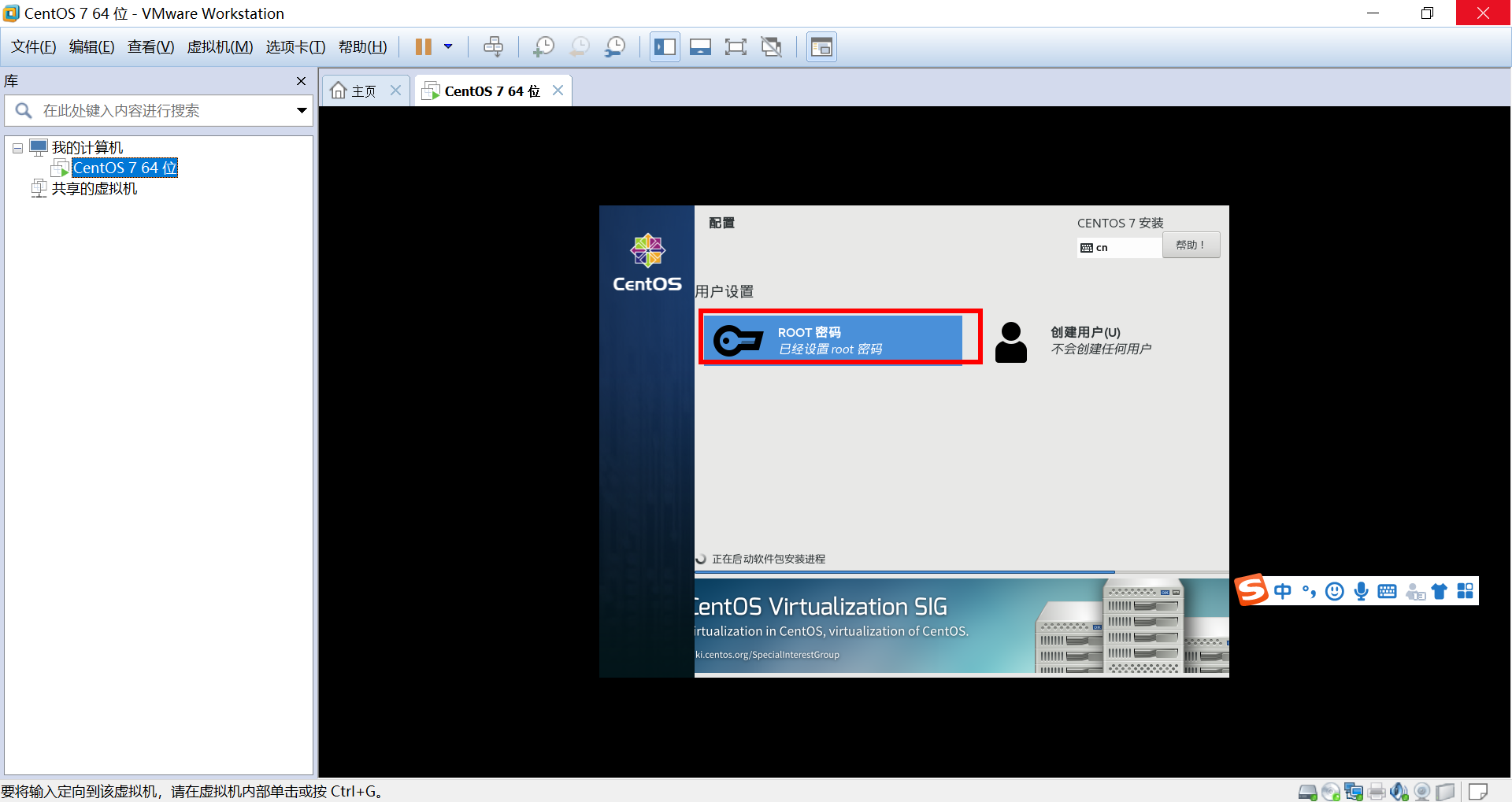The width and height of the screenshot is (1512, 802).
Task: Switch to Unity mode
Action: tap(772, 47)
